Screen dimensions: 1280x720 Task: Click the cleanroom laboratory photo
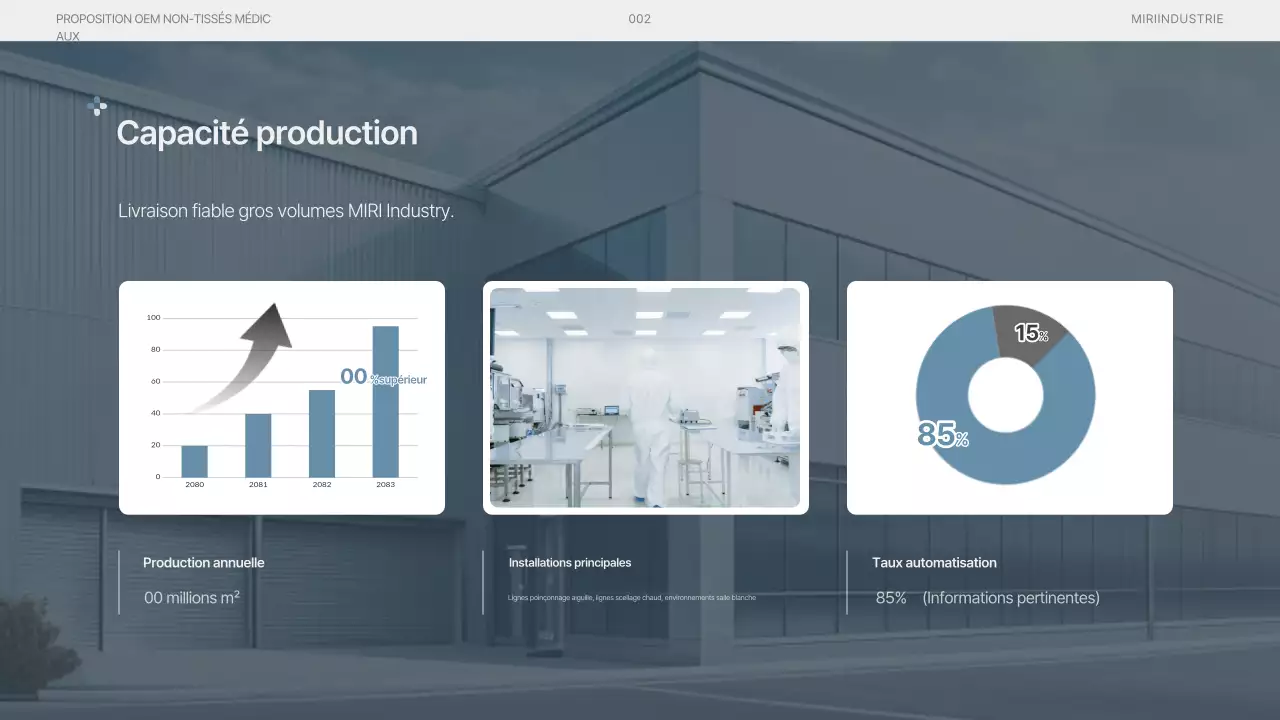click(x=645, y=398)
